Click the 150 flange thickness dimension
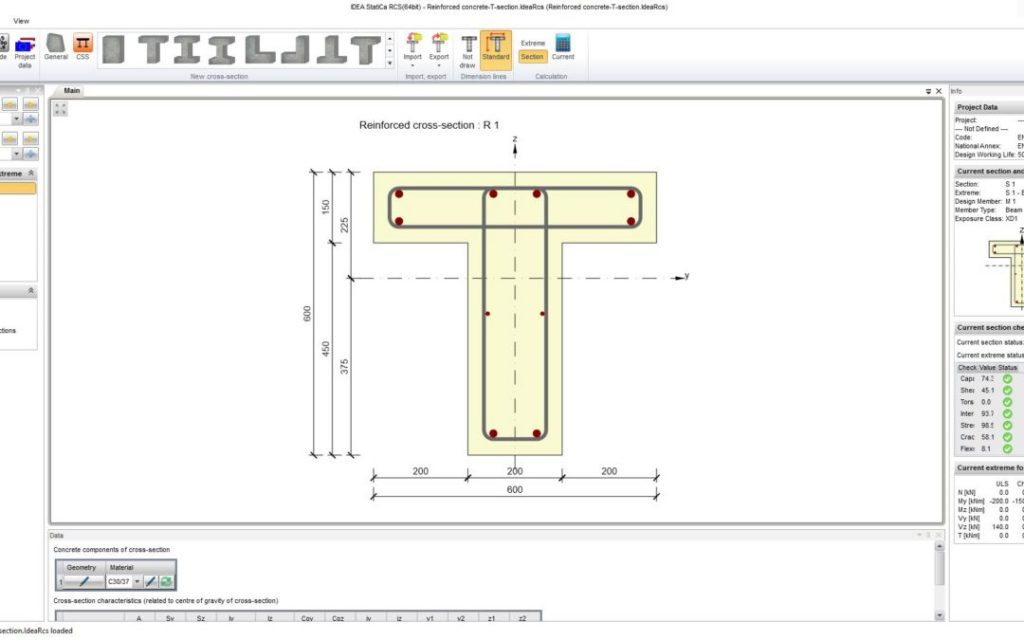Image resolution: width=1024 pixels, height=640 pixels. pyautogui.click(x=326, y=207)
